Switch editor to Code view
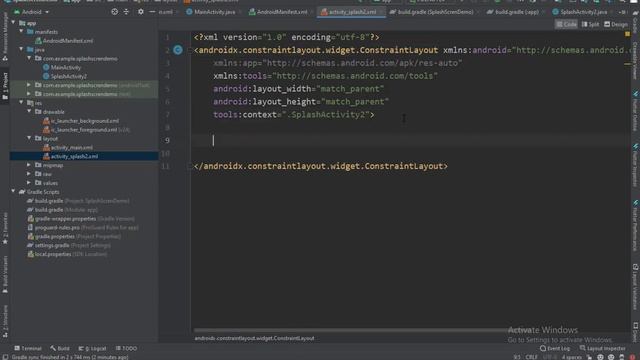640x360 pixels. [566, 24]
